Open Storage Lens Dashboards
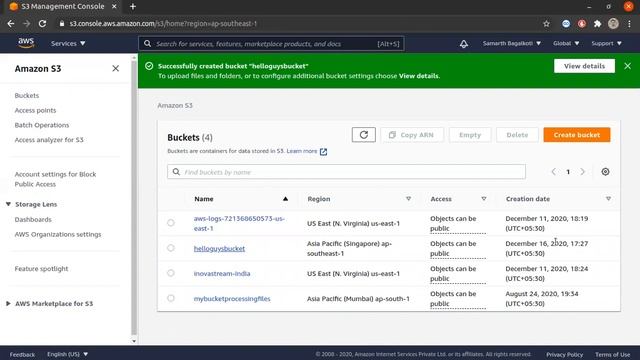Viewport: 640px width, 360px height. tap(33, 220)
